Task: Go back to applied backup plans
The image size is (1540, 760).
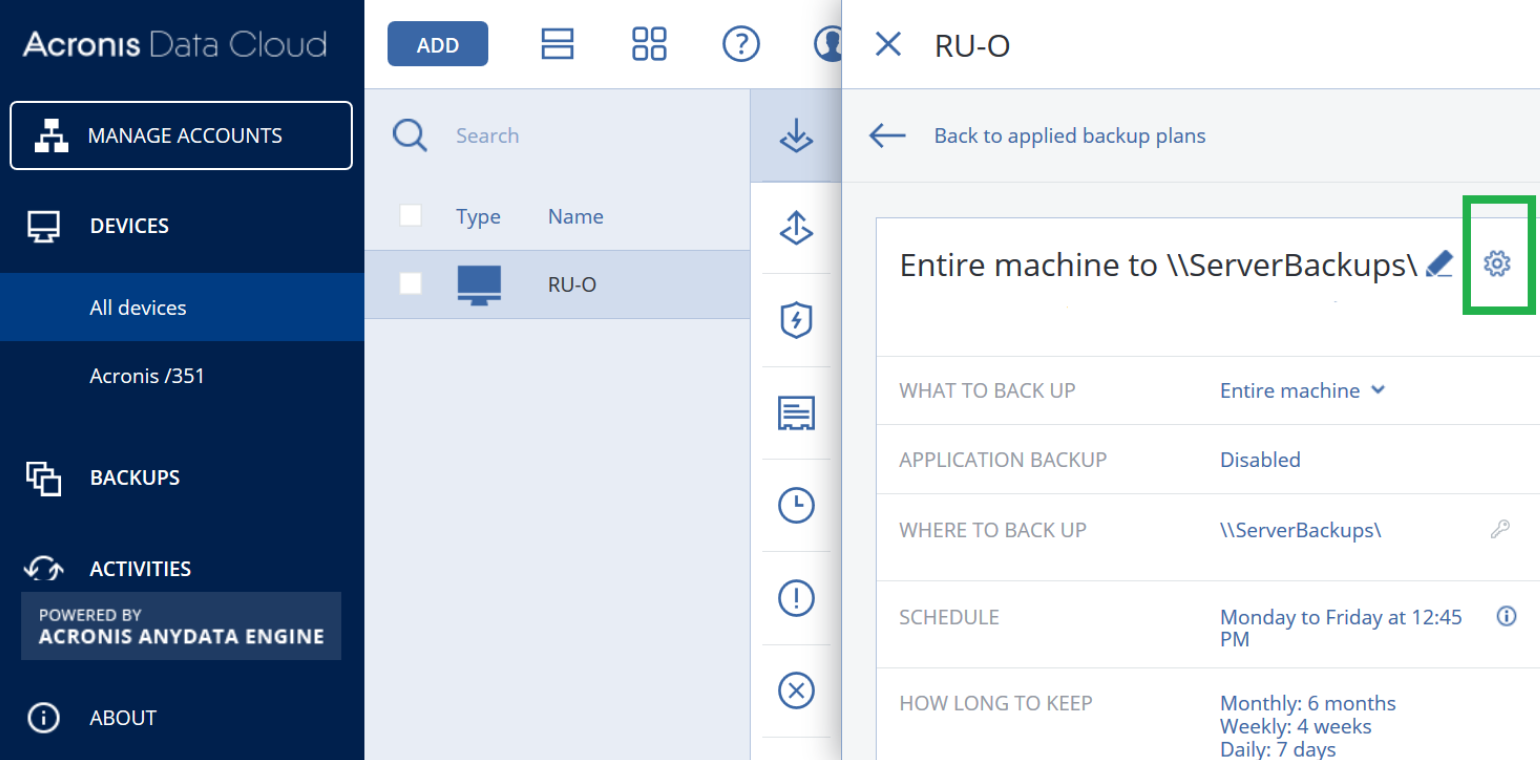Action: 1069,136
